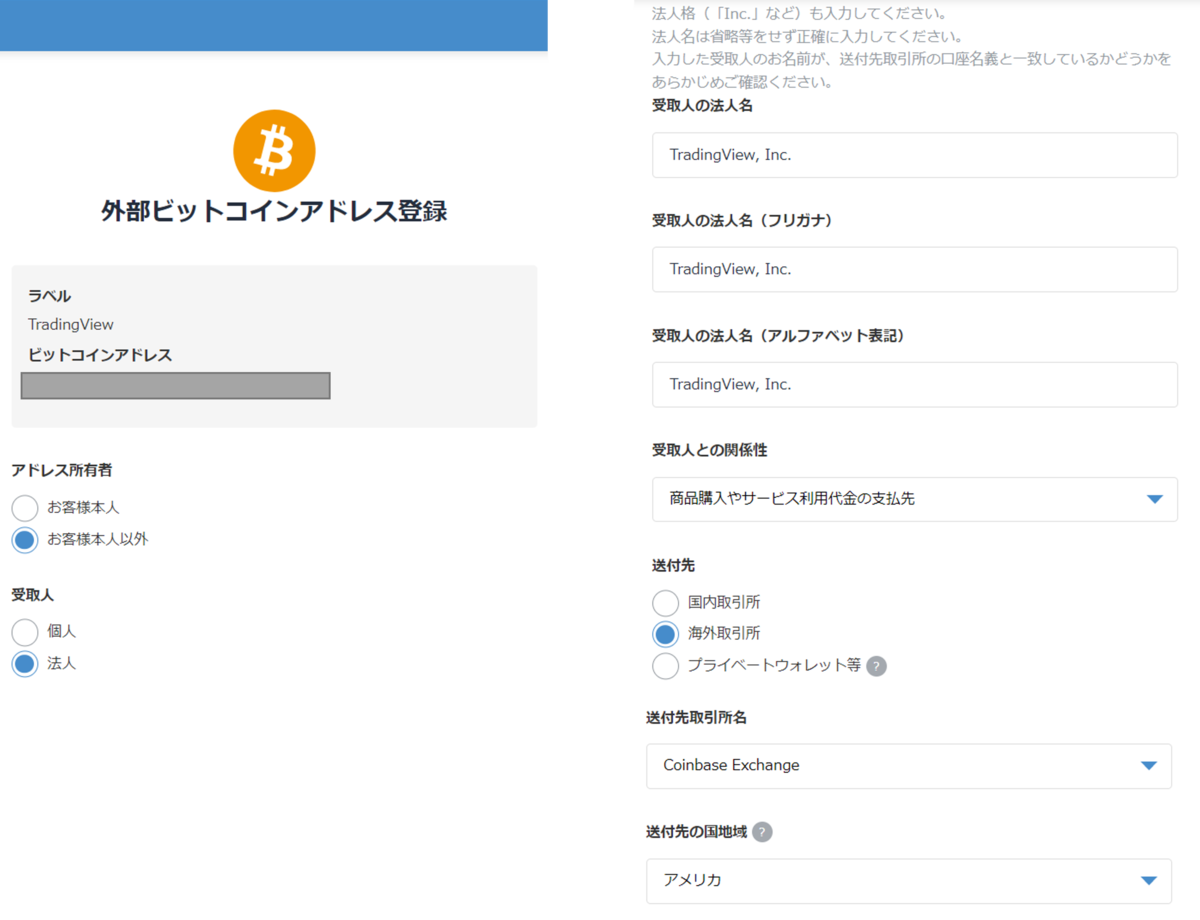
Task: Choose 法人 as the recipient type
Action: 25,663
